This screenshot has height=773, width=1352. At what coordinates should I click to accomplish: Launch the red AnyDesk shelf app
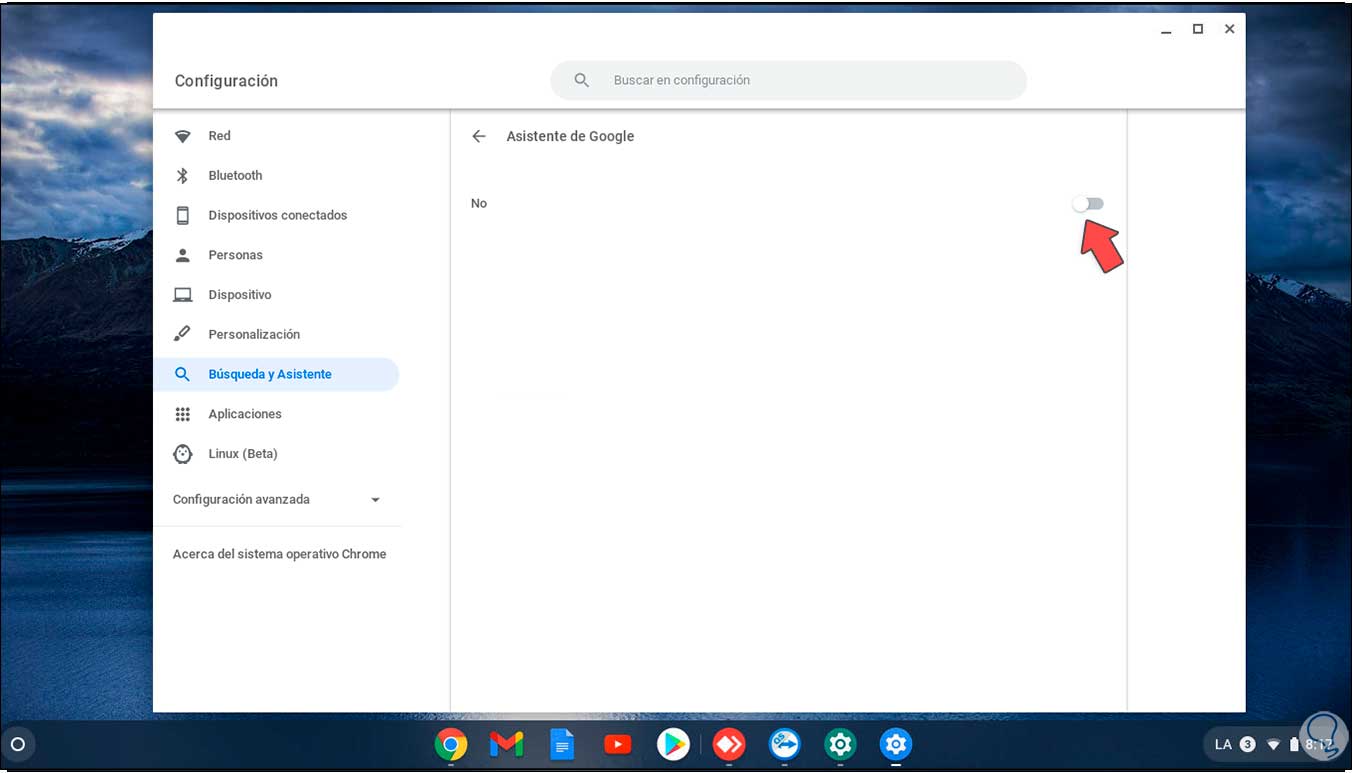click(x=729, y=745)
